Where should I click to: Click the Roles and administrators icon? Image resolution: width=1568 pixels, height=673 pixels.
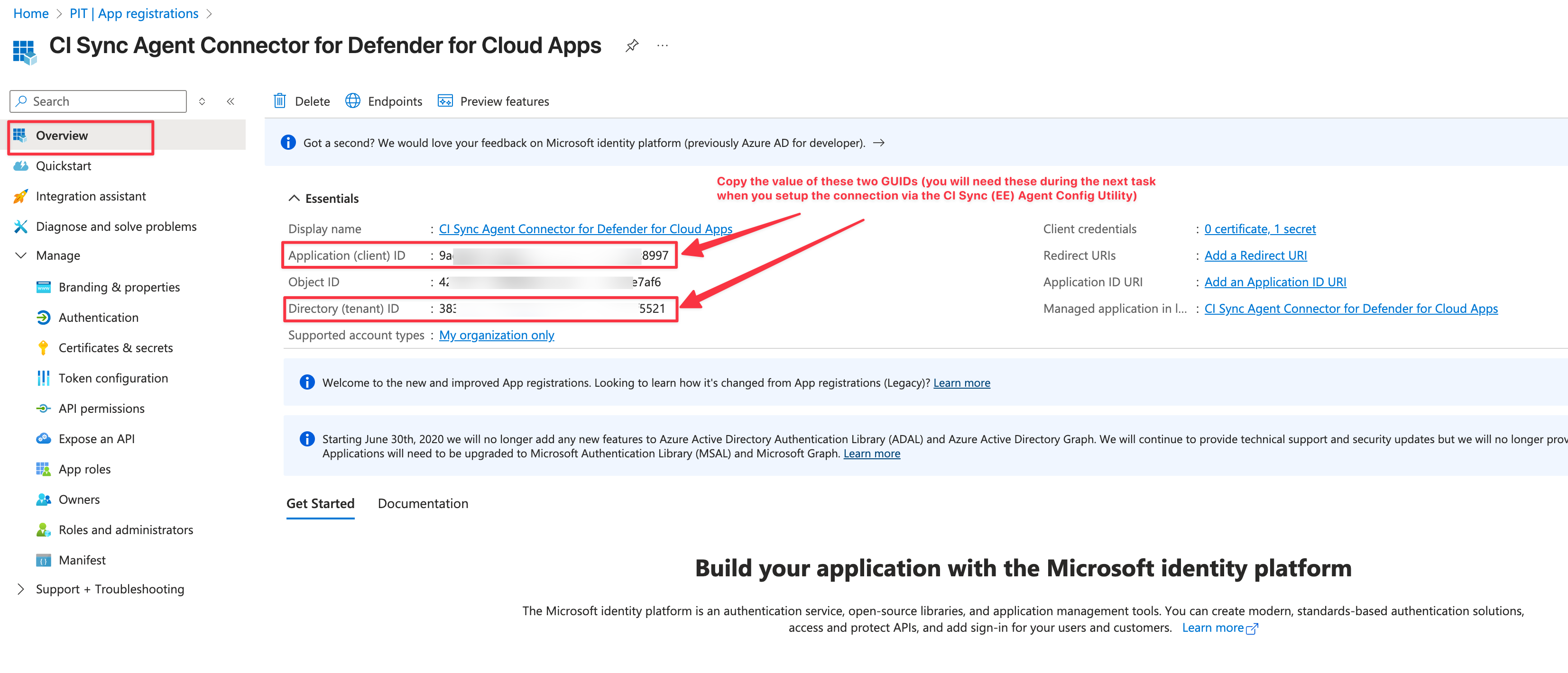[43, 530]
